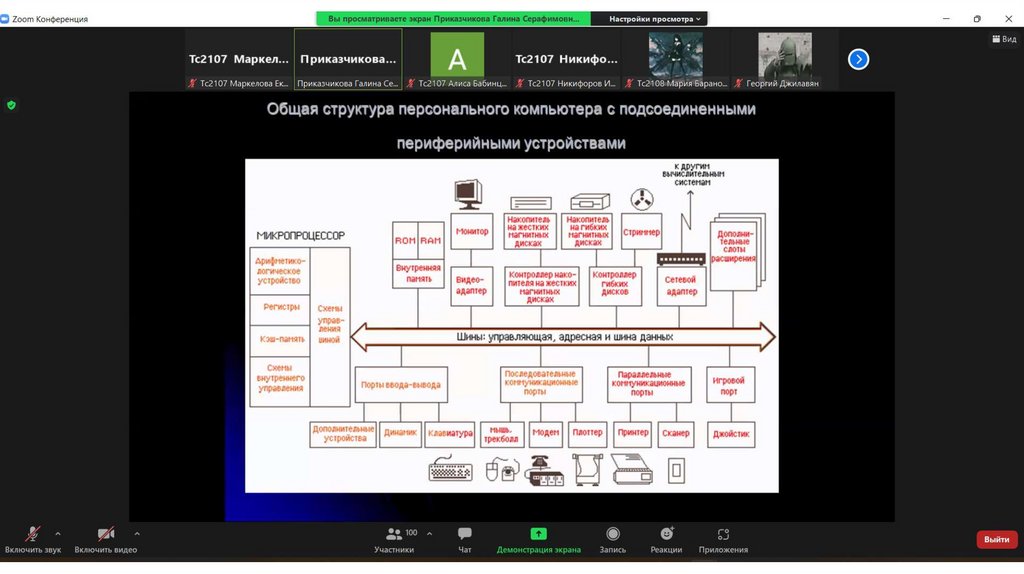Screen dimensions: 1024x574
Task: Expand arrow next to Участники
Action: [x=429, y=534]
